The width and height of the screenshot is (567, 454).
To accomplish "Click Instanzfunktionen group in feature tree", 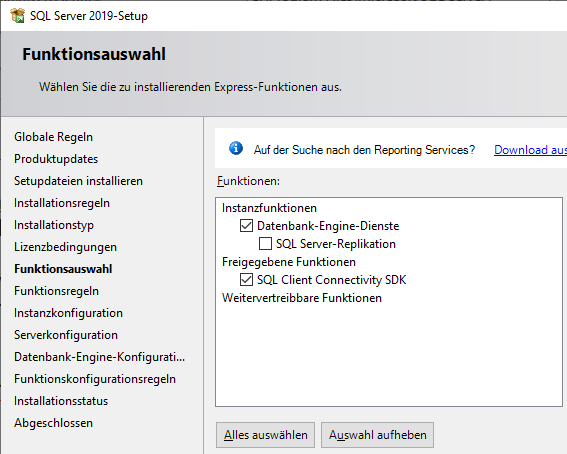I will (269, 208).
